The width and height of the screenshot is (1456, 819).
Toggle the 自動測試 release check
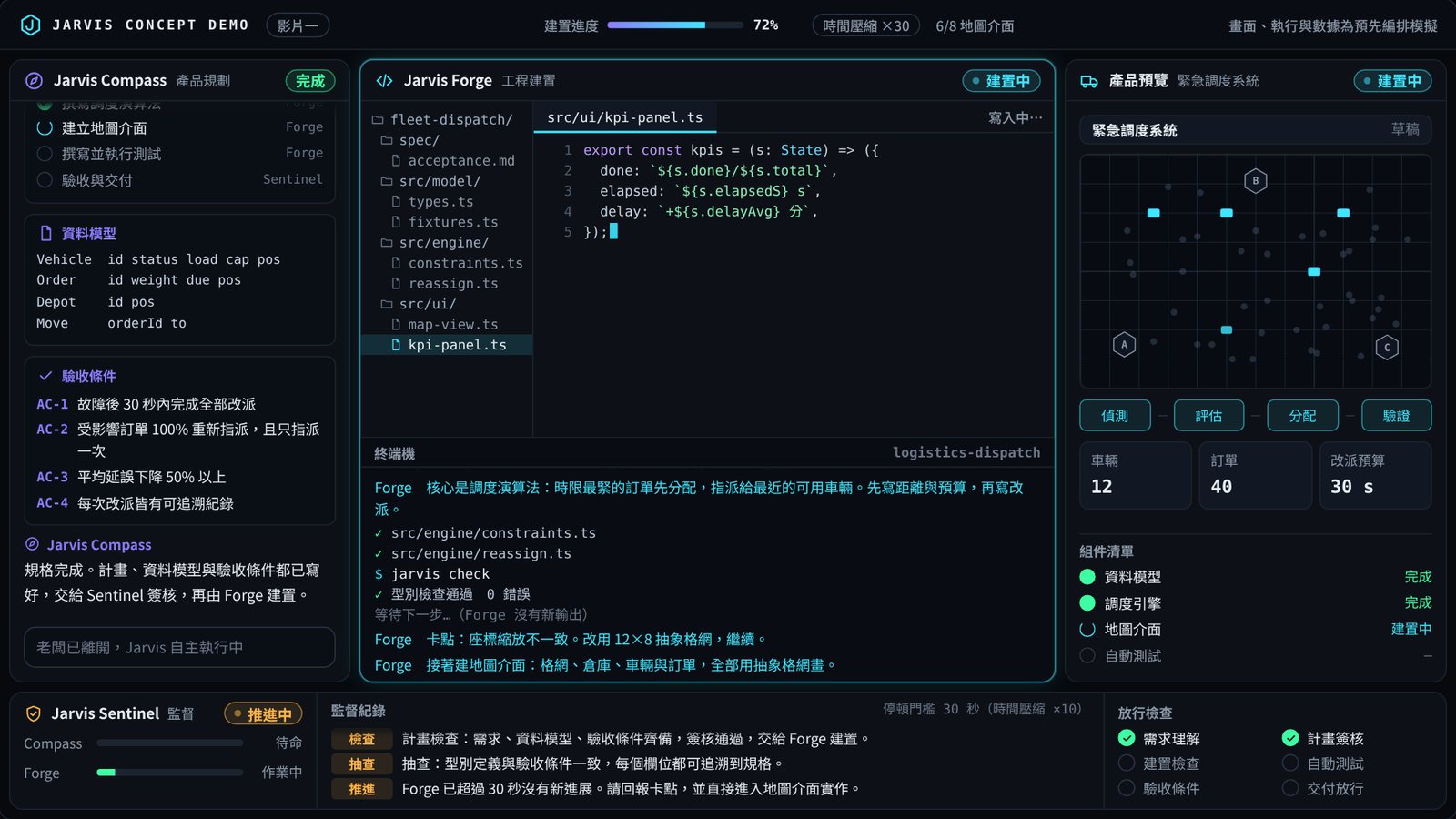coord(1290,763)
